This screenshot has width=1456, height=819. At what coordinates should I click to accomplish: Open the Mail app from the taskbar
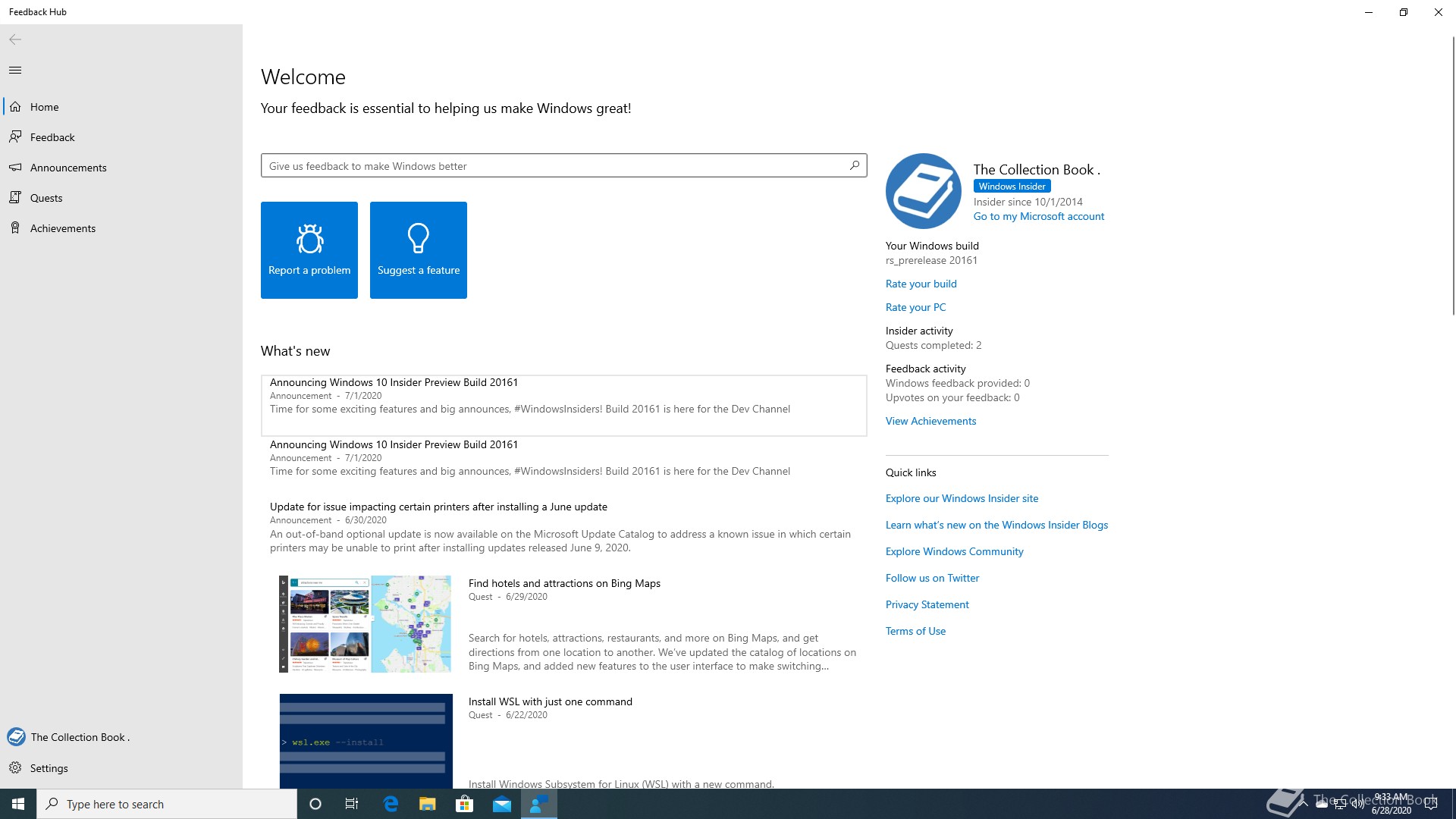coord(502,804)
